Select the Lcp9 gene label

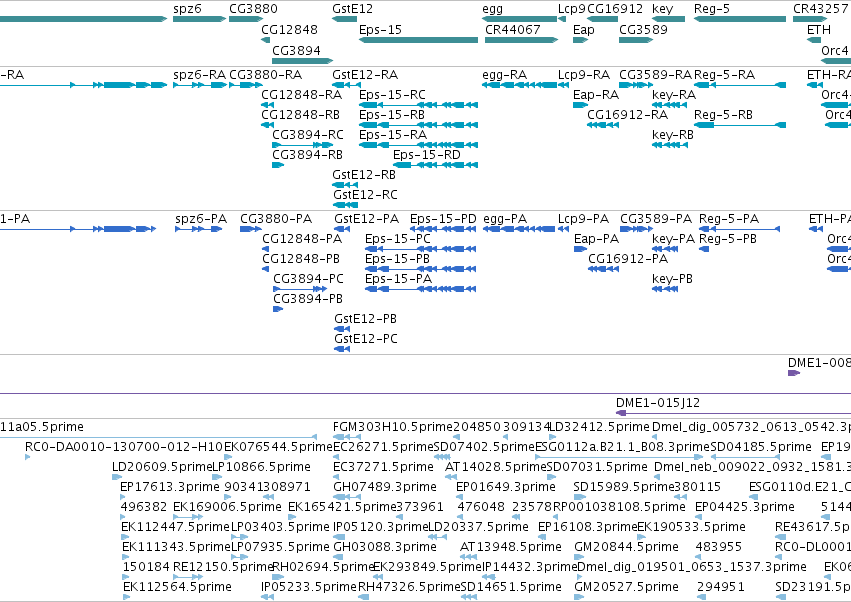(571, 9)
